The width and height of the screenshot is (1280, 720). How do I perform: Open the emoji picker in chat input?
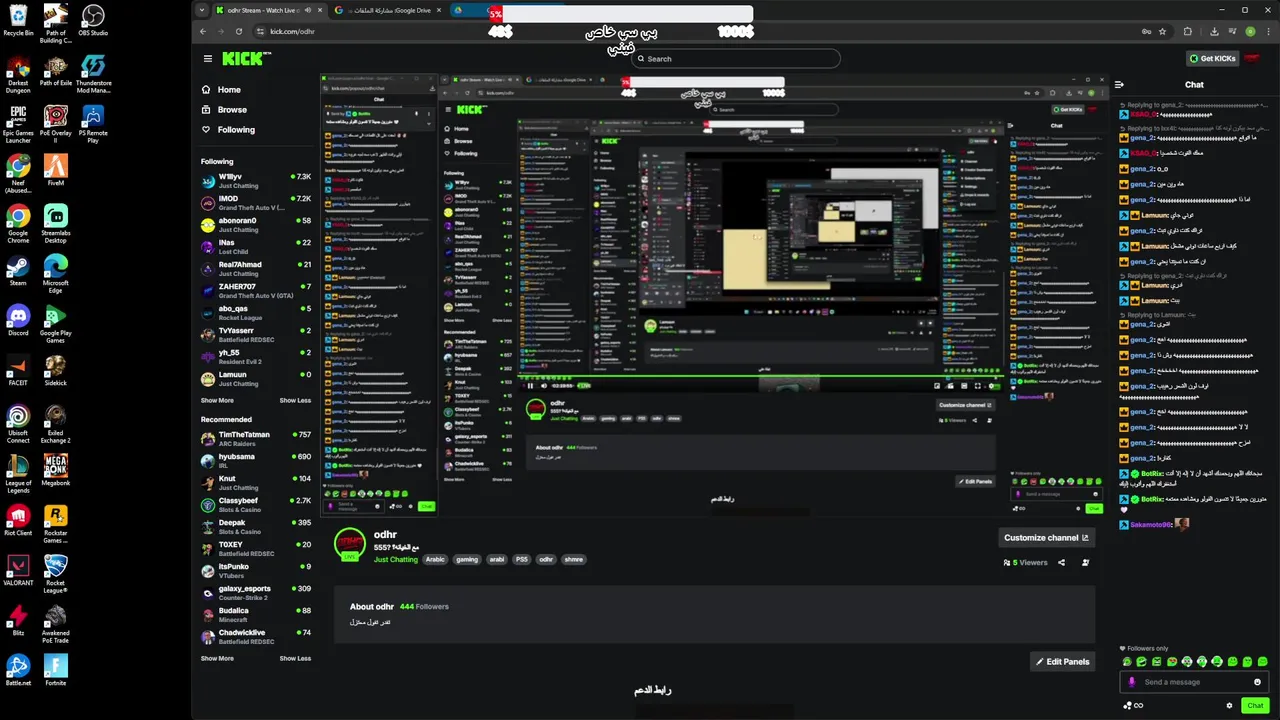tap(1257, 682)
